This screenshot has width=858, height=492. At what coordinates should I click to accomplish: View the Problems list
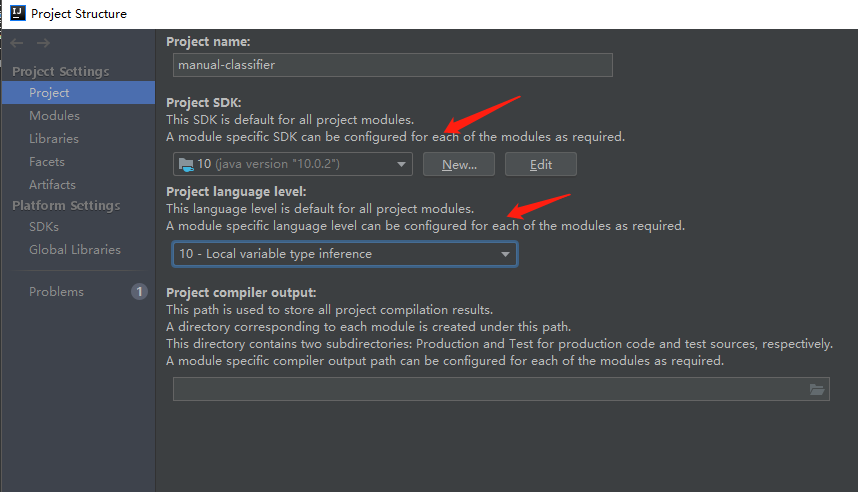tap(56, 292)
